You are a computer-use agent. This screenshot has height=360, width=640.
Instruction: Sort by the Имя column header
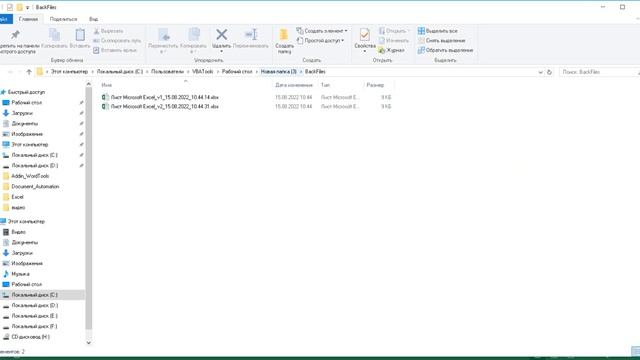point(107,85)
